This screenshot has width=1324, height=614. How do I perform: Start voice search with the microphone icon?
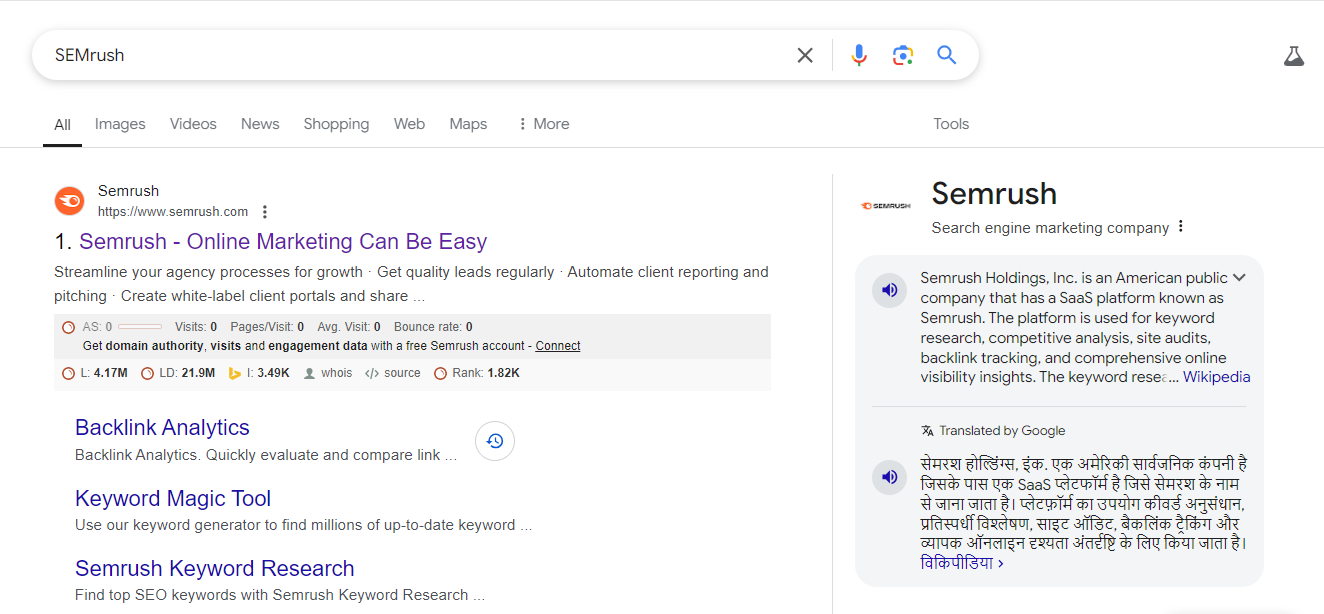tap(858, 55)
